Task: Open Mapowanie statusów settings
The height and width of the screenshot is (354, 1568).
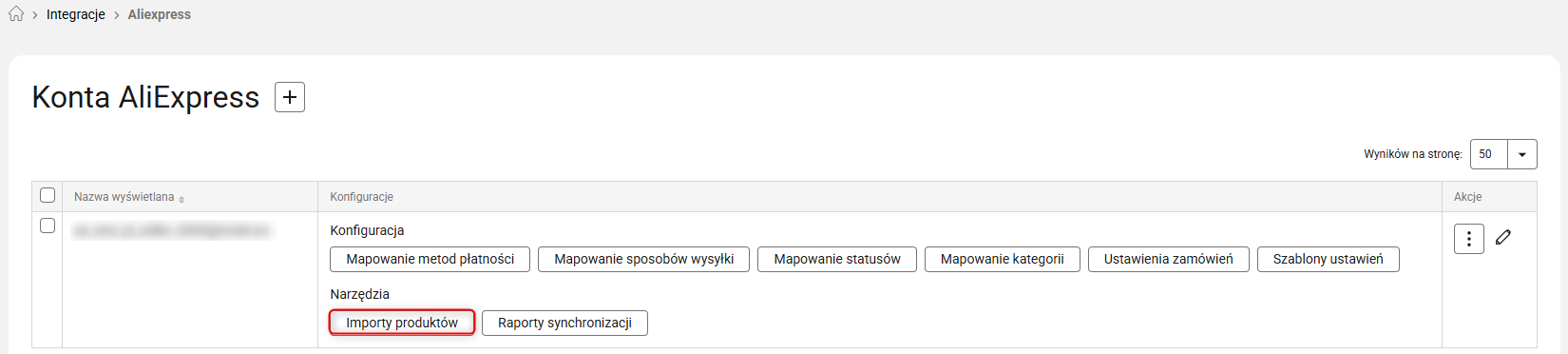Action: coord(837,259)
